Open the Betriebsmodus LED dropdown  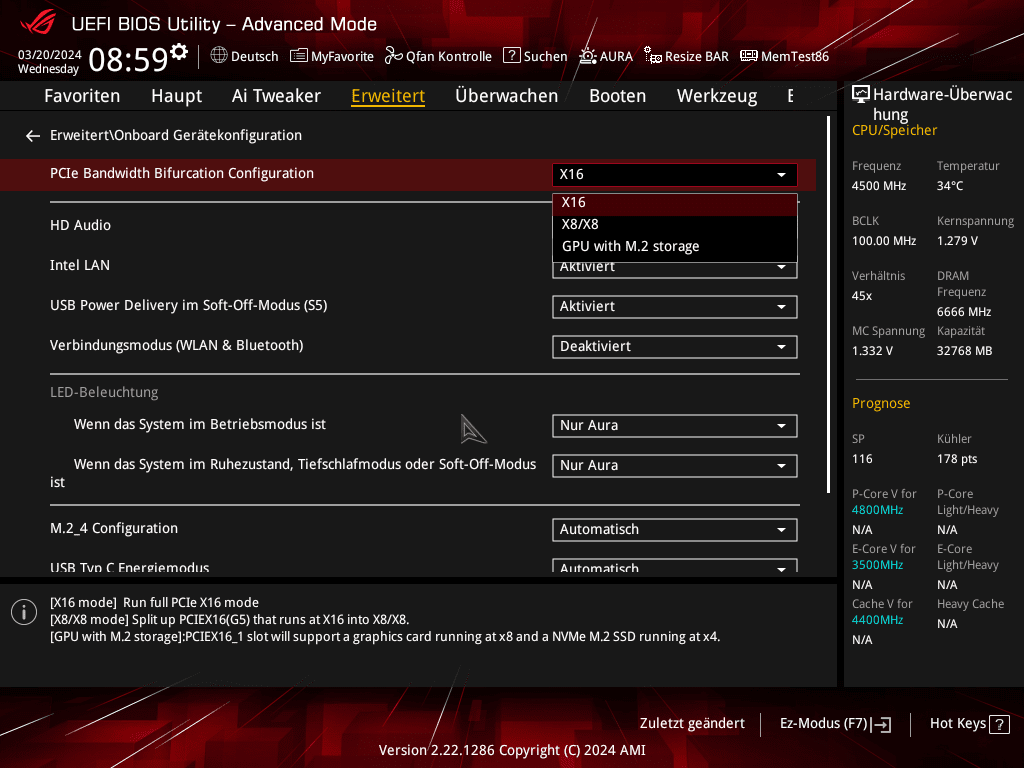pyautogui.click(x=675, y=425)
